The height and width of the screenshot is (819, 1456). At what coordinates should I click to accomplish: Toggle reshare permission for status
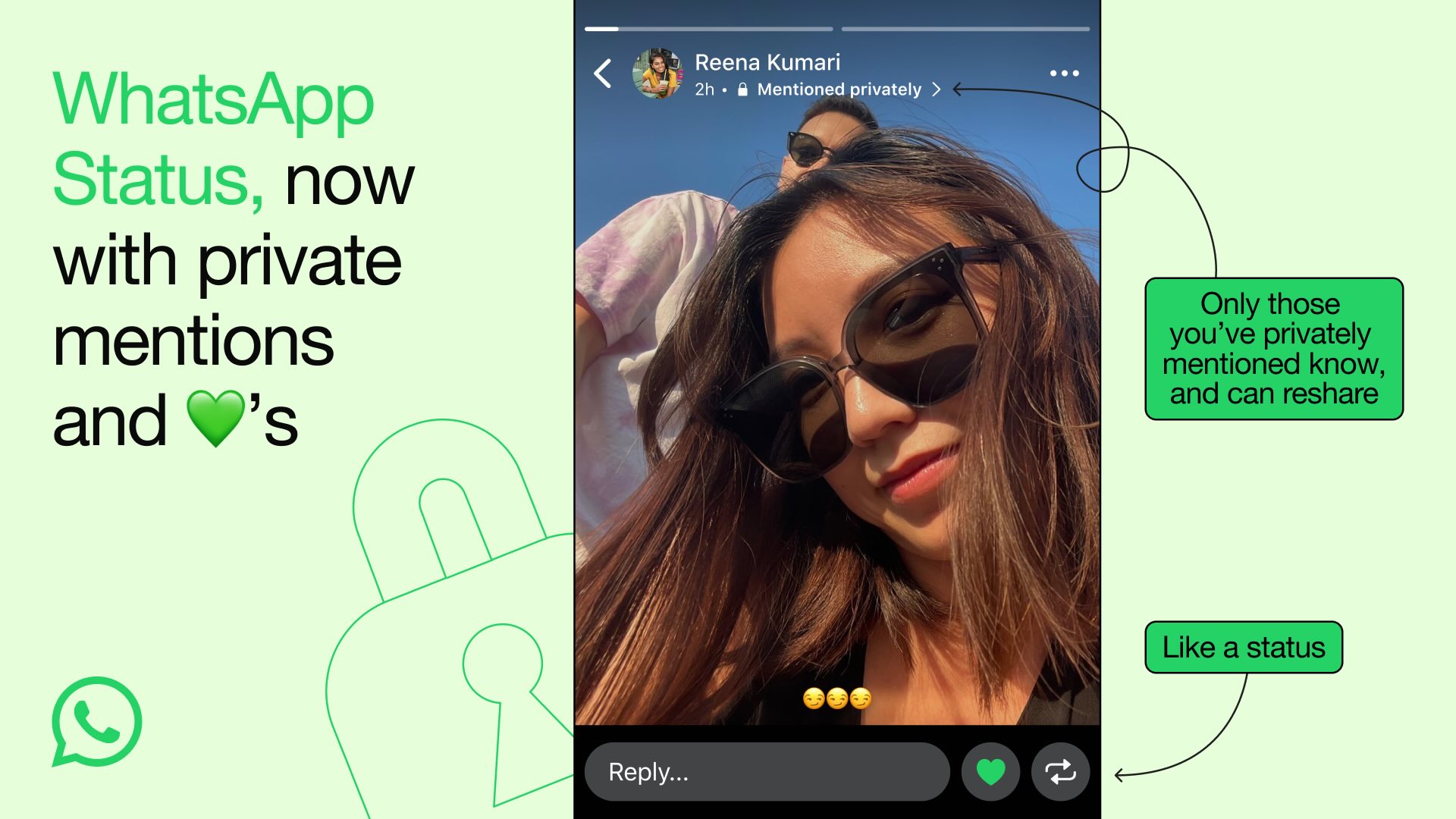point(1058,771)
